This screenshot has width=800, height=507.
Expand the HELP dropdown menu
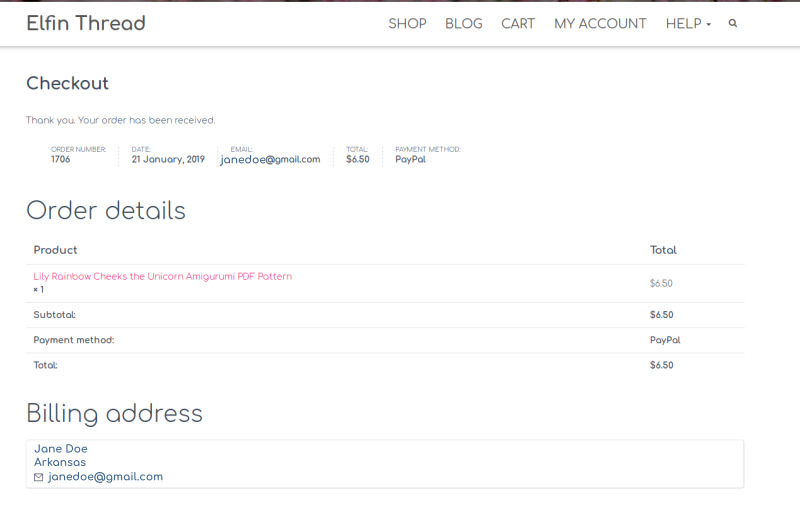pos(688,23)
